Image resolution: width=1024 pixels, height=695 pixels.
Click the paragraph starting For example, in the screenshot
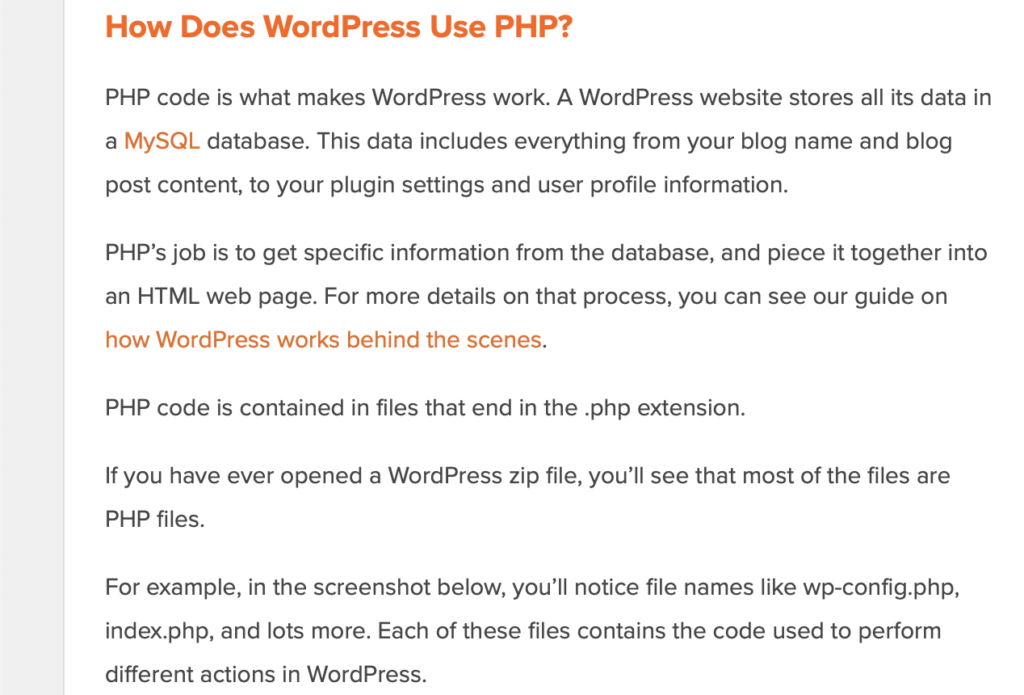coord(532,630)
